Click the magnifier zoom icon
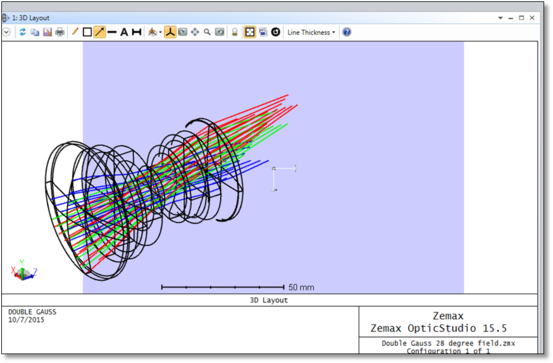 pos(207,32)
